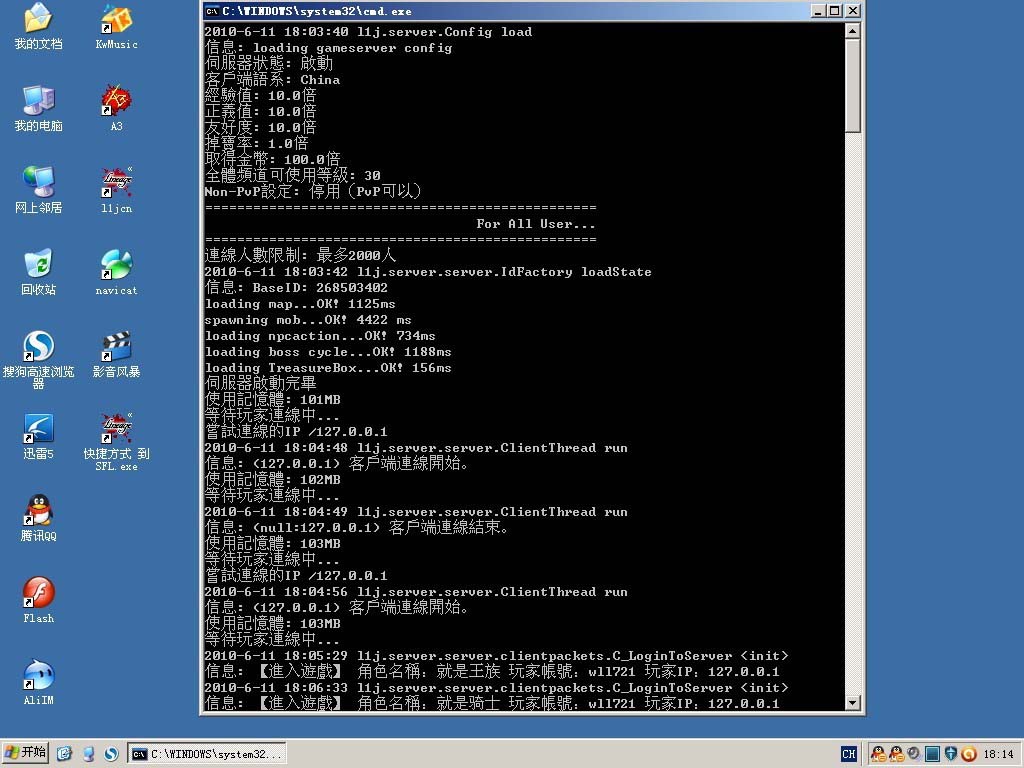Open the 迅雷5 download manager
This screenshot has height=768, width=1024.
click(x=38, y=428)
